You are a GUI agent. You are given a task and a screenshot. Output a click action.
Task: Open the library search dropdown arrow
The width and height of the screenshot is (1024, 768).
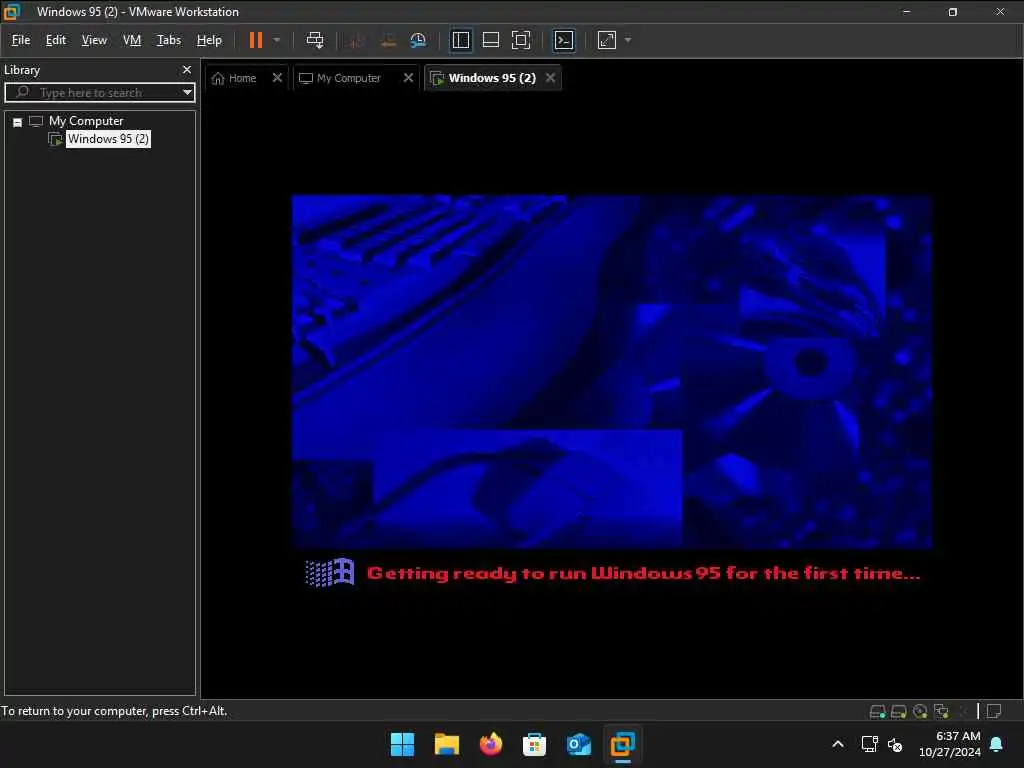[x=187, y=92]
